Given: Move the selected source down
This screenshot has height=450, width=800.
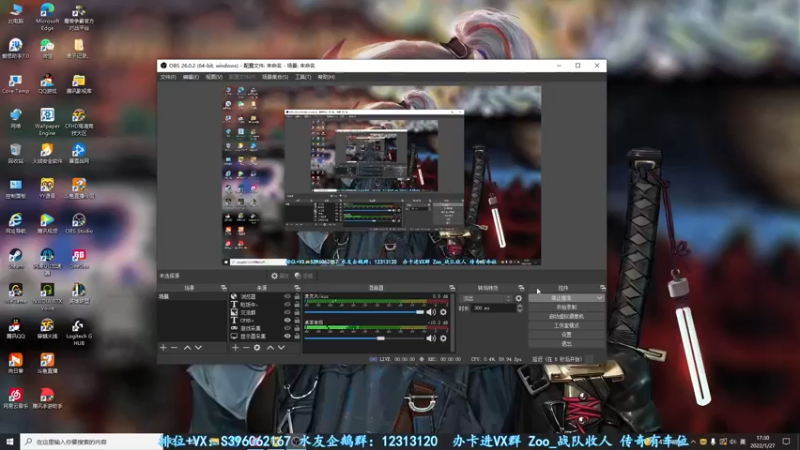Looking at the screenshot, I should coord(281,347).
